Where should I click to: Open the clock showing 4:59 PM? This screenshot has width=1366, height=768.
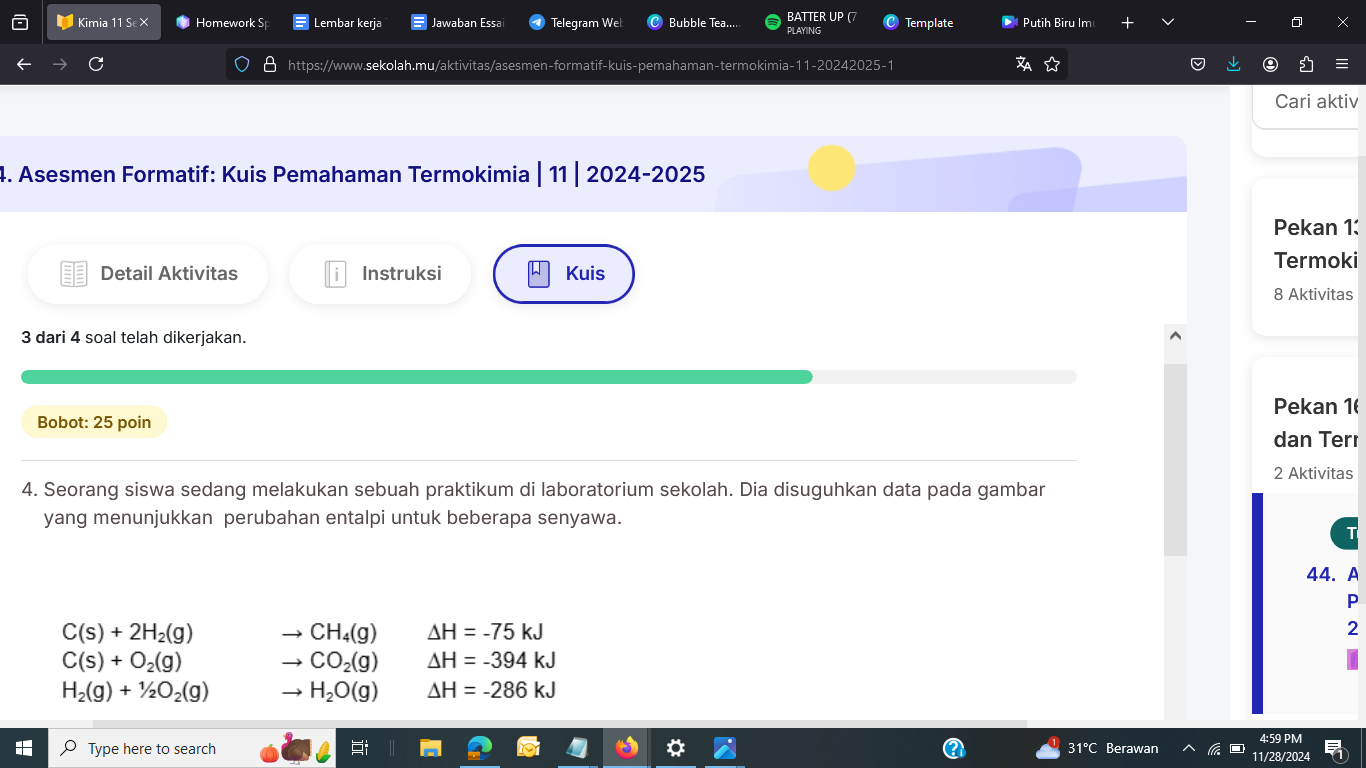tap(1281, 748)
